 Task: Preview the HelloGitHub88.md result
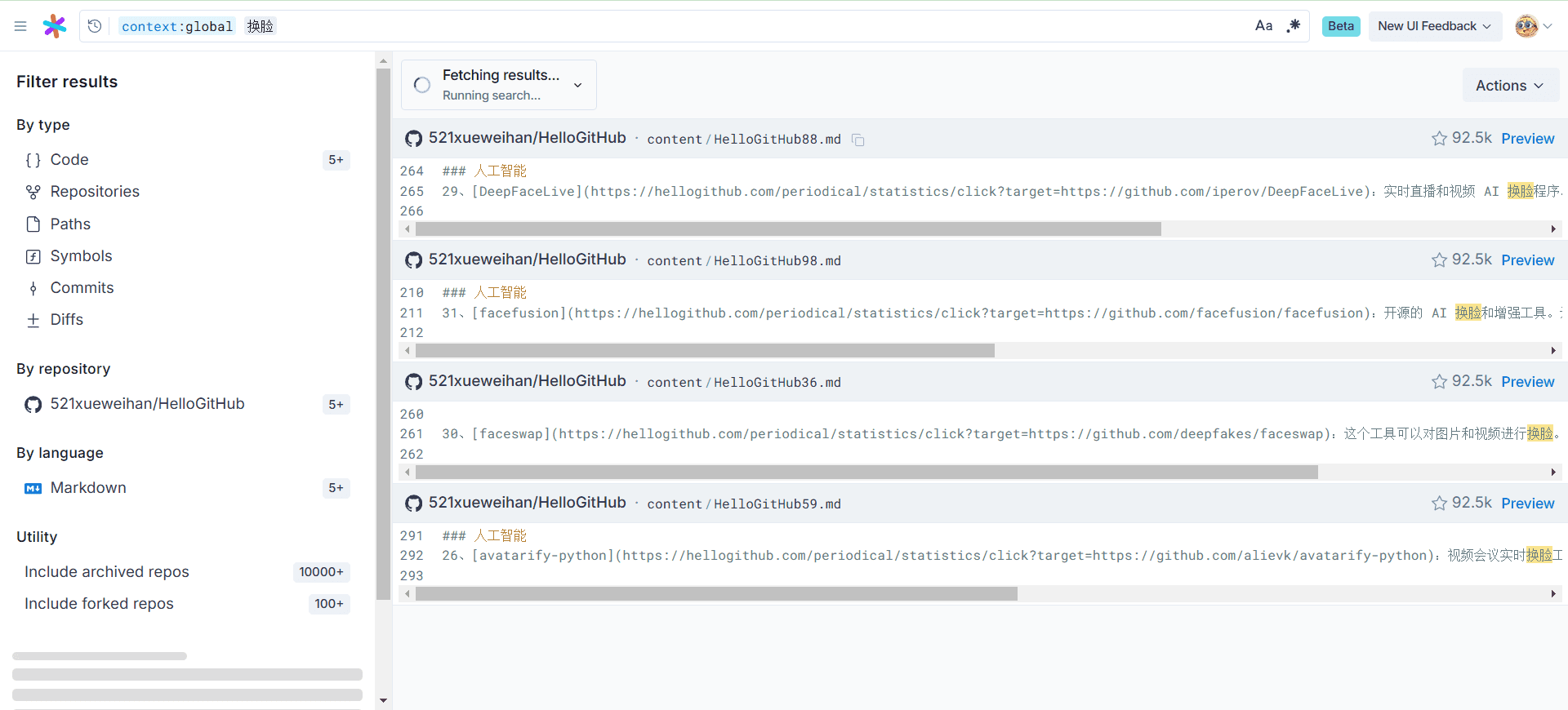click(x=1527, y=139)
